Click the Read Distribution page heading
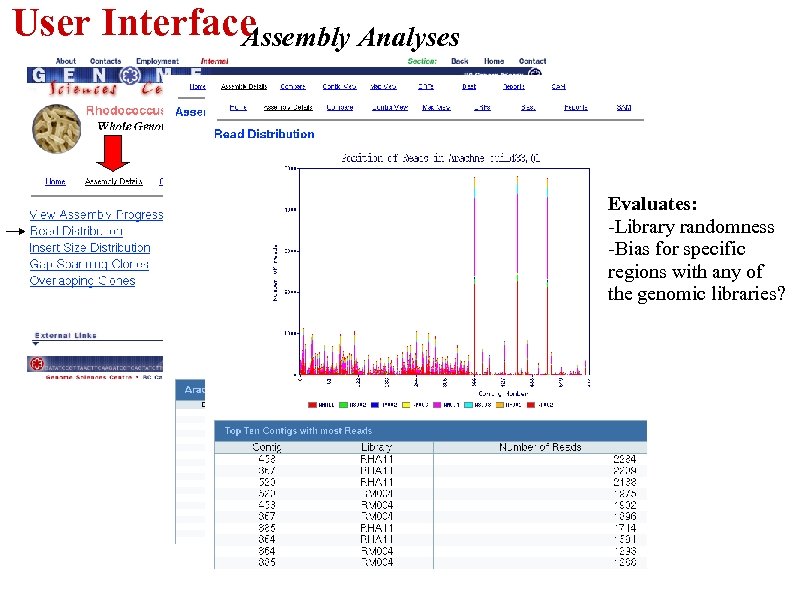Viewport: 794px width, 595px height. click(264, 134)
